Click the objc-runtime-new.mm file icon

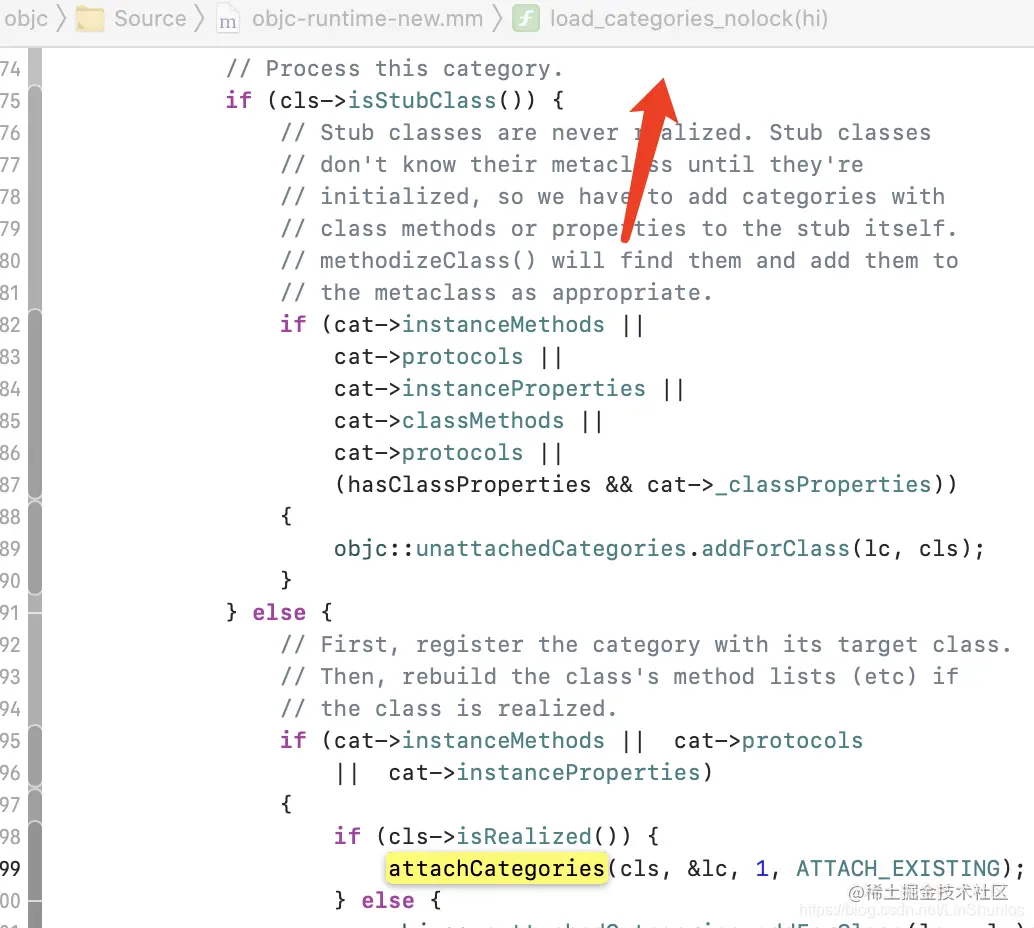[x=228, y=19]
